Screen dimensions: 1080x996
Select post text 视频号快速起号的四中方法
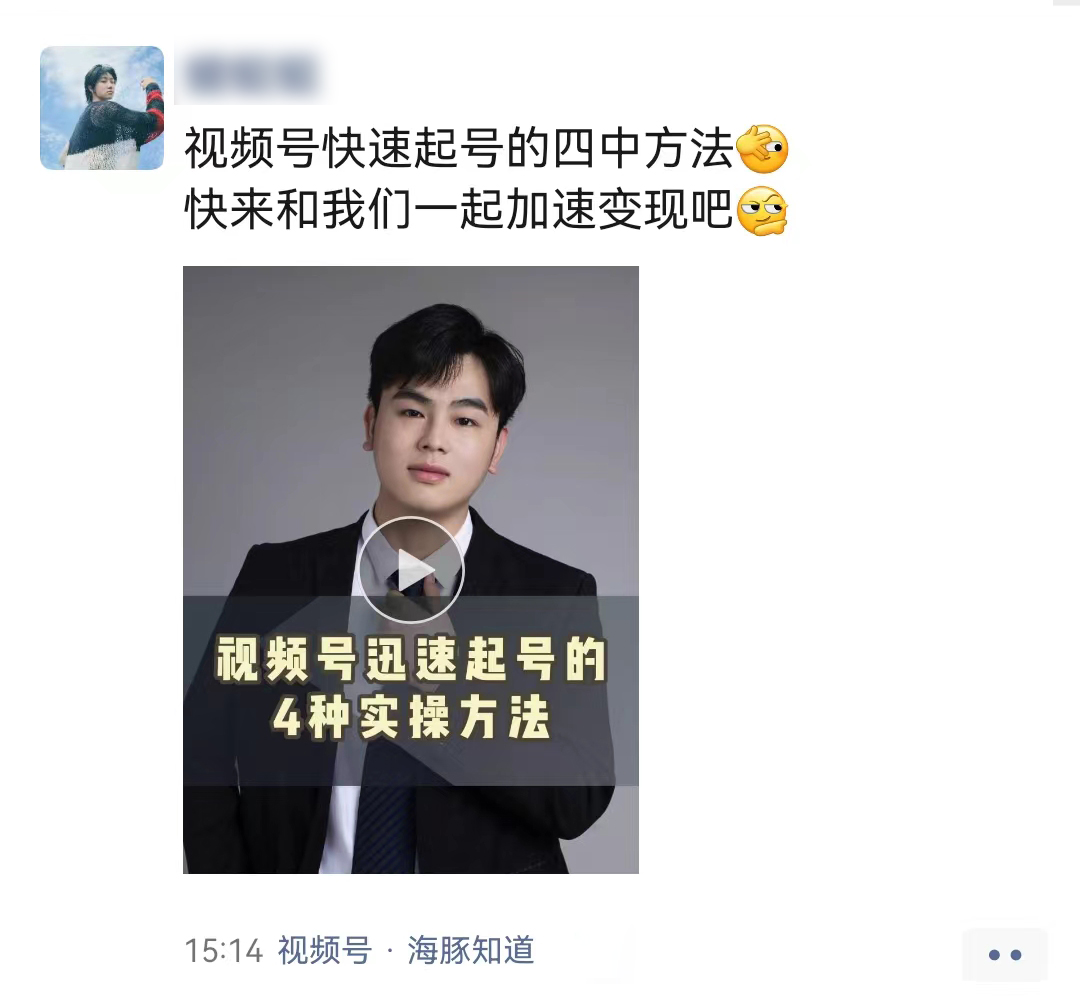[459, 149]
